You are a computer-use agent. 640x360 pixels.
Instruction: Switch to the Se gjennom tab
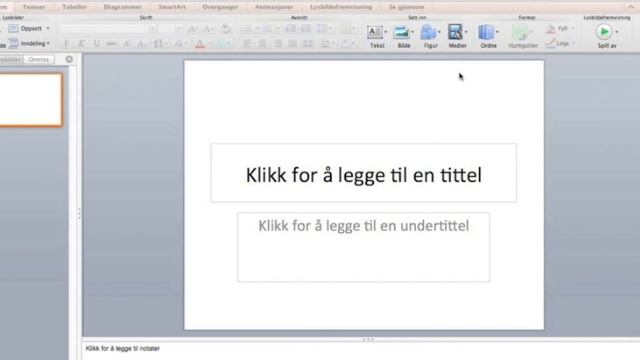[x=406, y=7]
